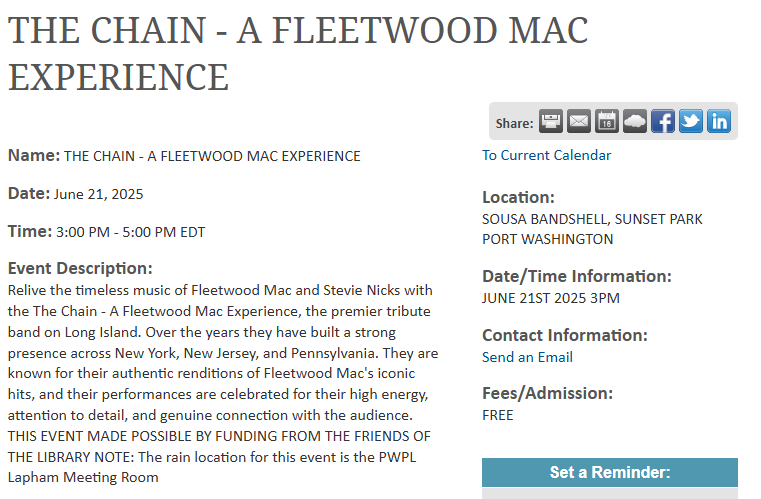Click the Set a Reminder header bar

[610, 472]
